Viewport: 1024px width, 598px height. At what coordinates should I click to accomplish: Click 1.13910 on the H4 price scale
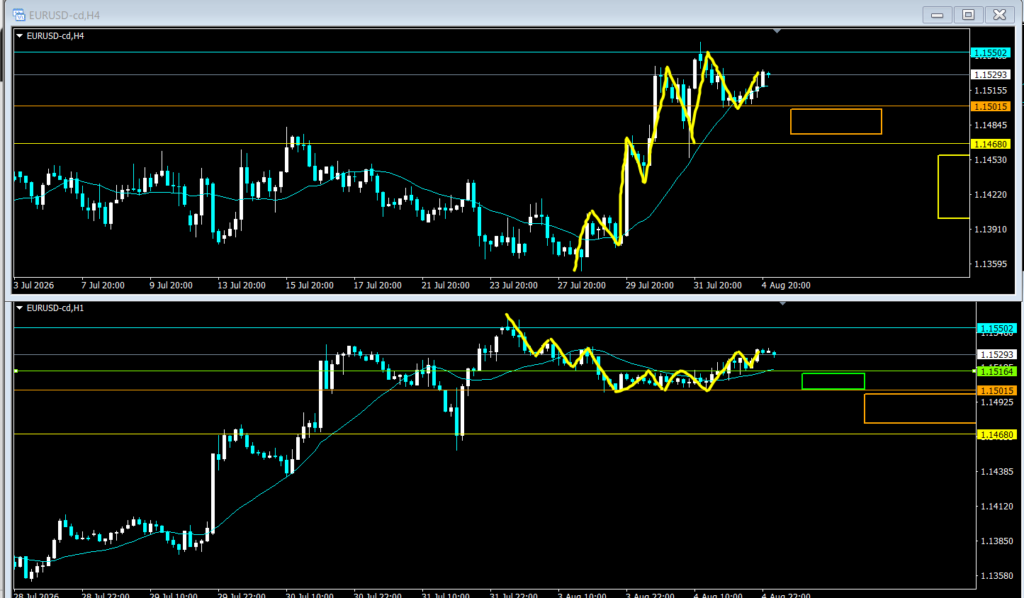tap(990, 229)
